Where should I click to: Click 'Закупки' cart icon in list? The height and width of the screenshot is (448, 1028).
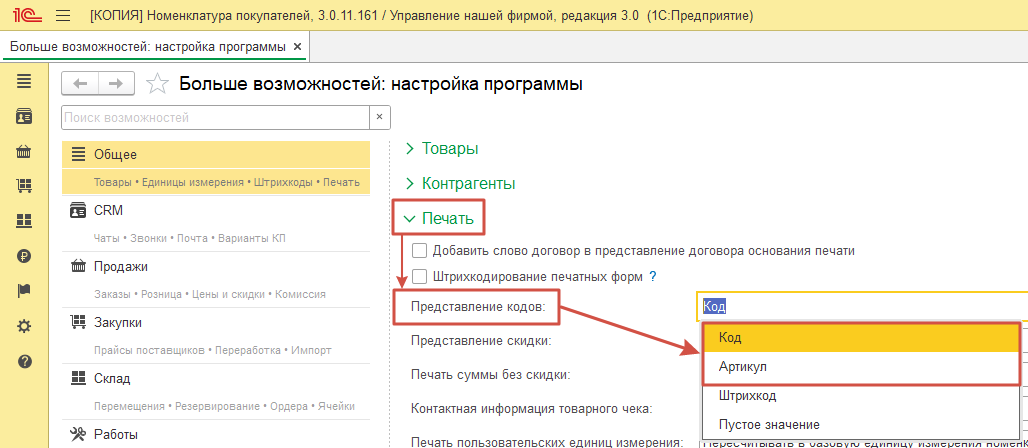pos(78,323)
